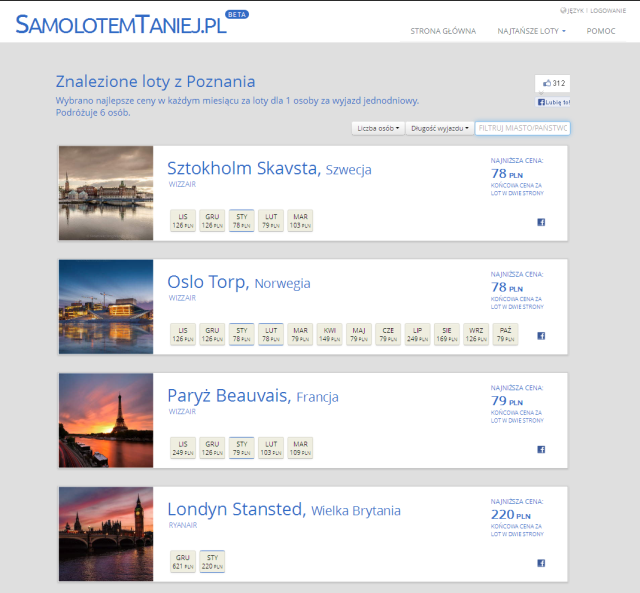Share Paryż Beauvais on Facebook icon
This screenshot has width=640, height=593.
[x=541, y=449]
